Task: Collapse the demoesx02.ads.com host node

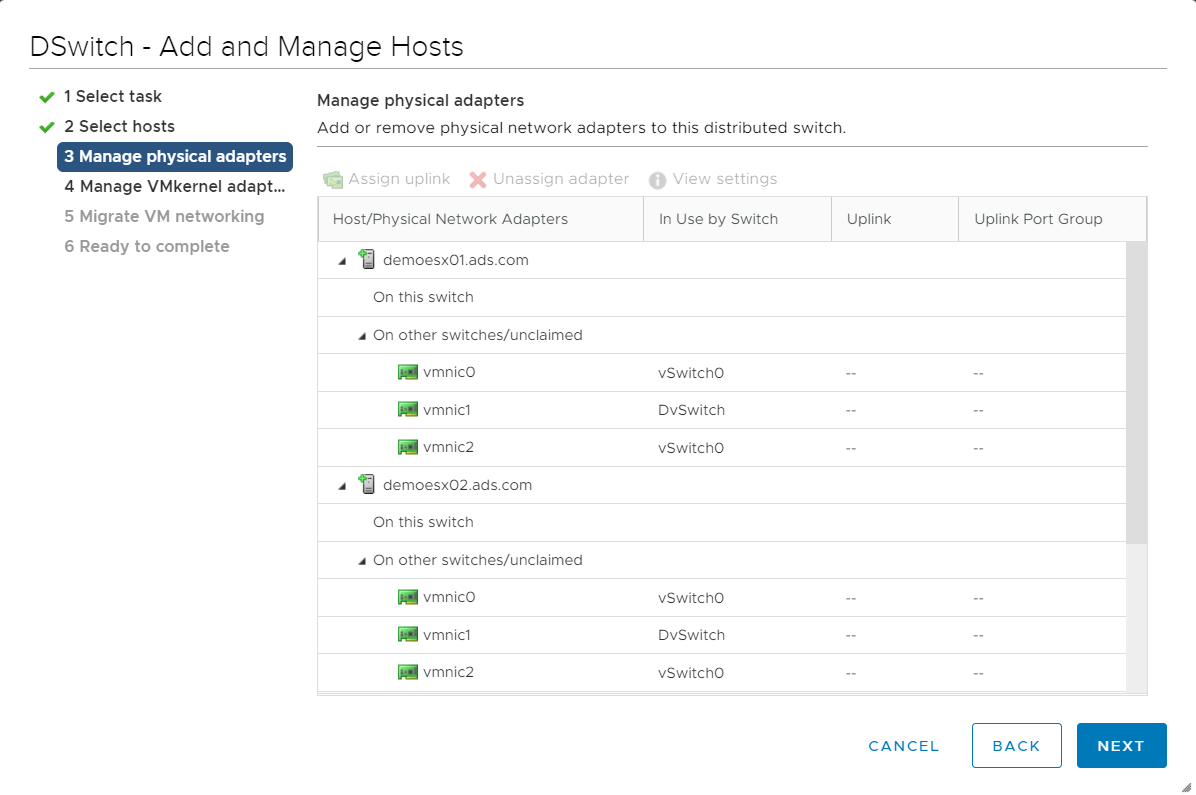Action: pyautogui.click(x=342, y=486)
